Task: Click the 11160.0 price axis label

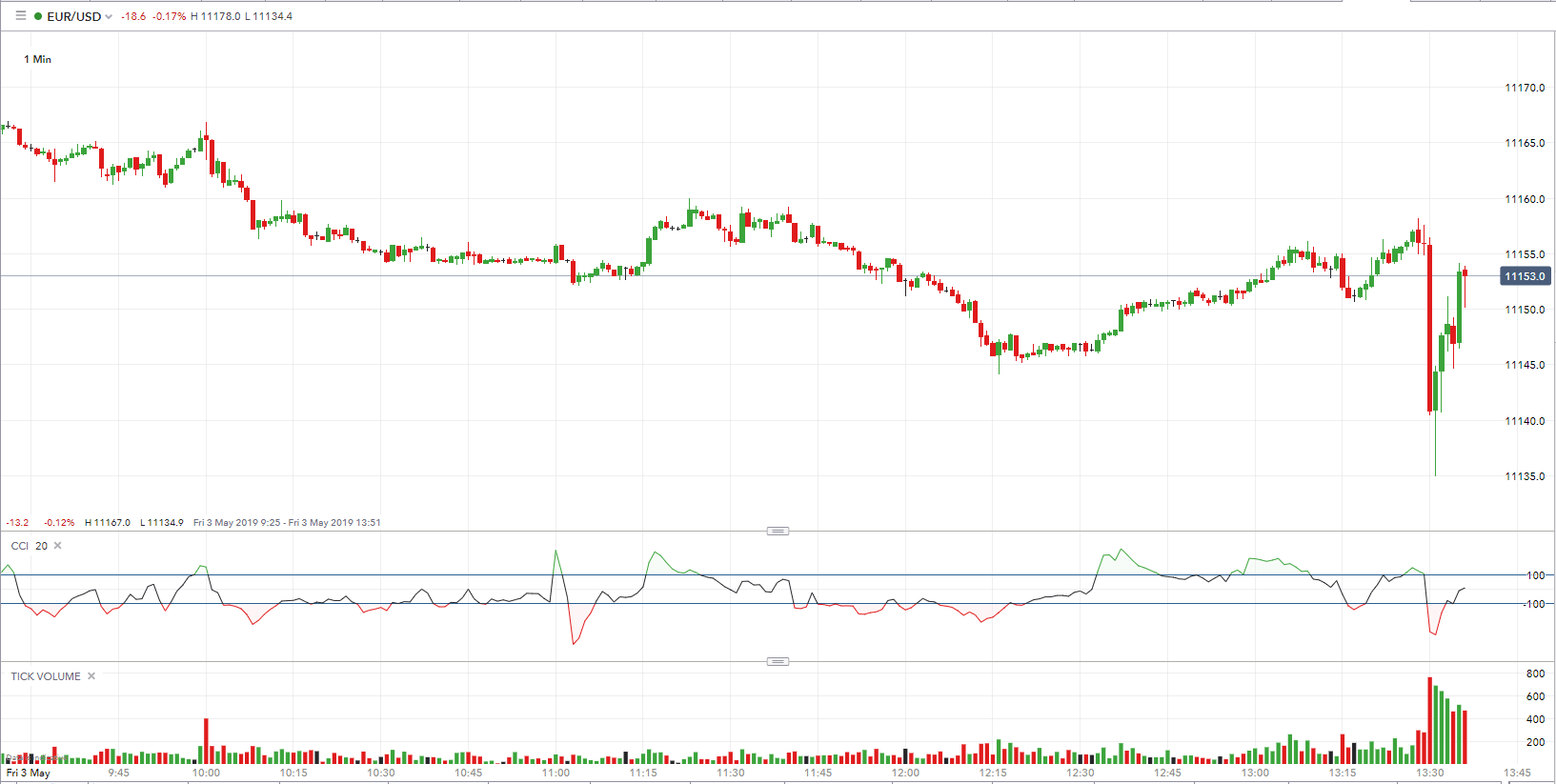Action: [1525, 199]
